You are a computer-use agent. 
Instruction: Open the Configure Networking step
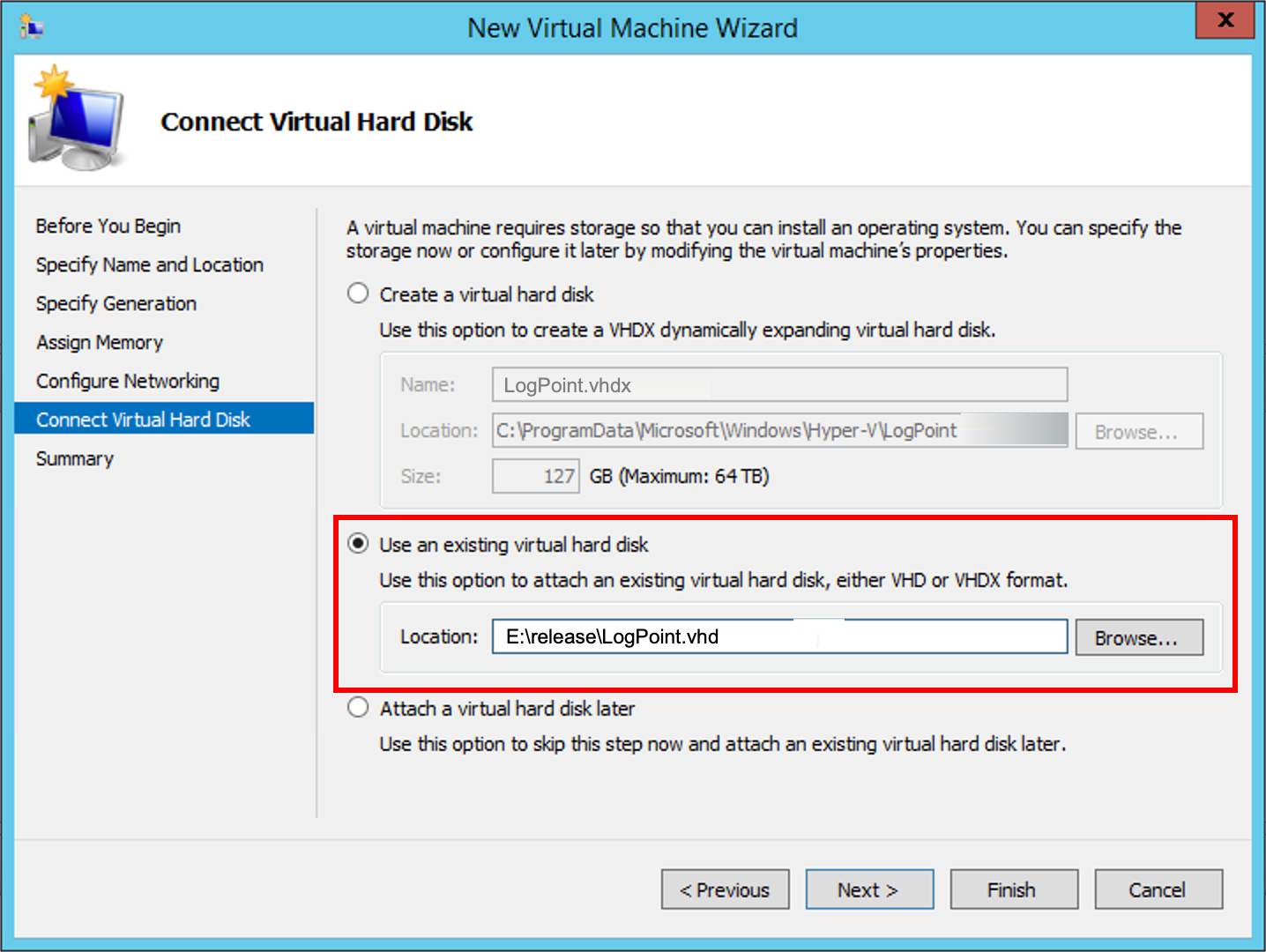tap(127, 381)
